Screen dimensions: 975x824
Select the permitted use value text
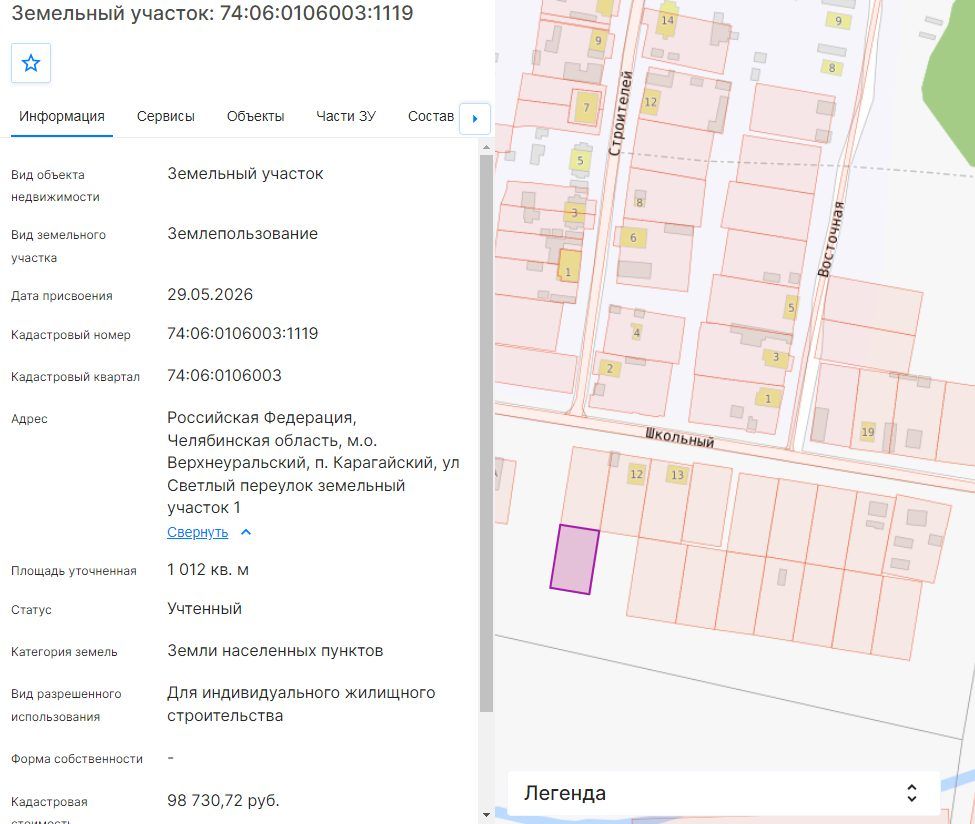pos(301,704)
